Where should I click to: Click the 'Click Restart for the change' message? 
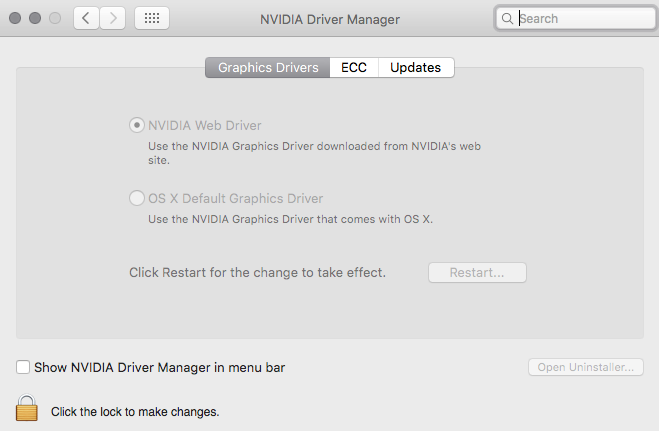[x=257, y=272]
